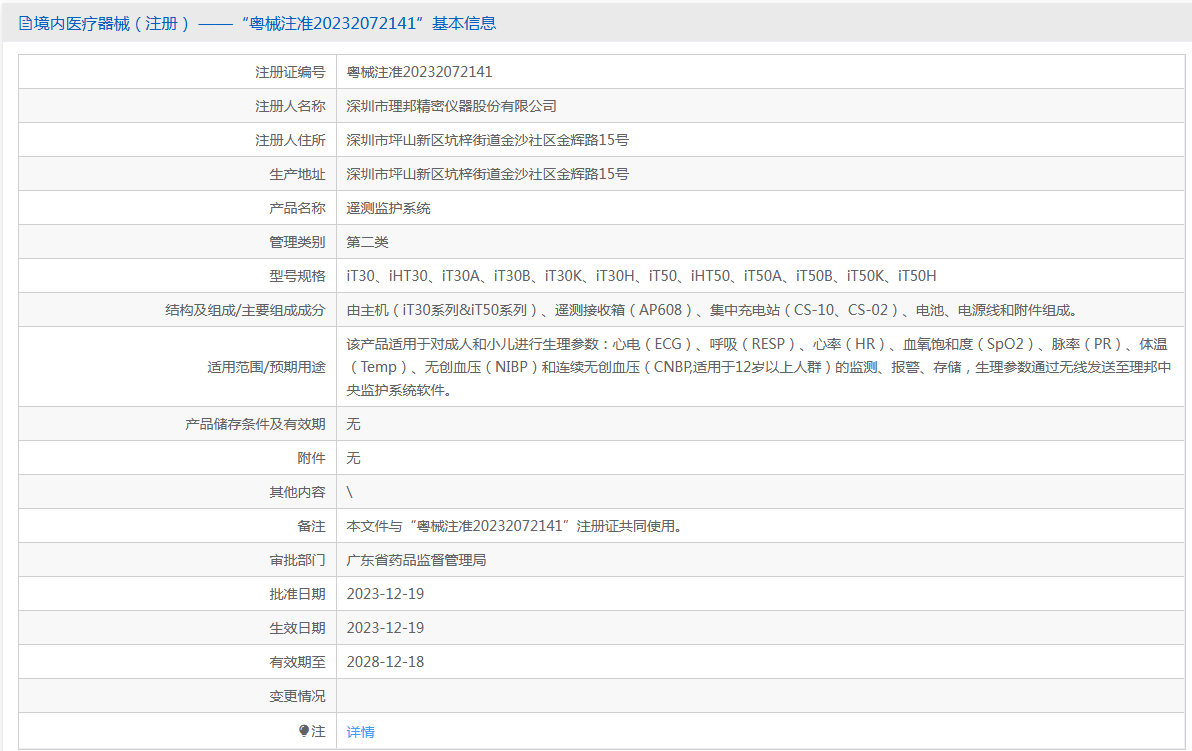Click the date 2023-12-19 in the 生效日期 row
1192x751 pixels.
point(385,628)
